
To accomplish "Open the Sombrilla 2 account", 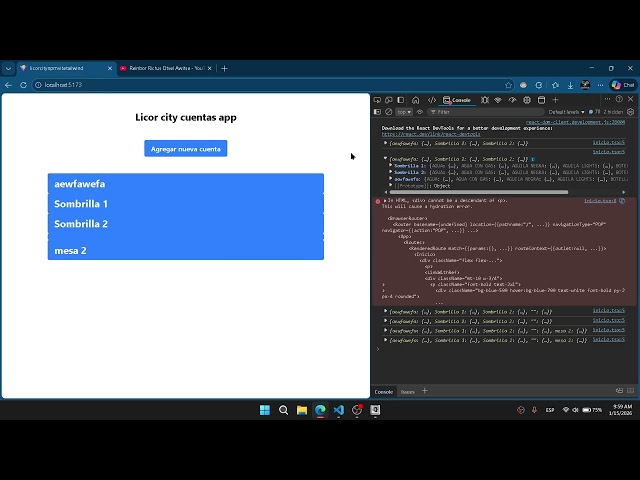I will point(186,224).
